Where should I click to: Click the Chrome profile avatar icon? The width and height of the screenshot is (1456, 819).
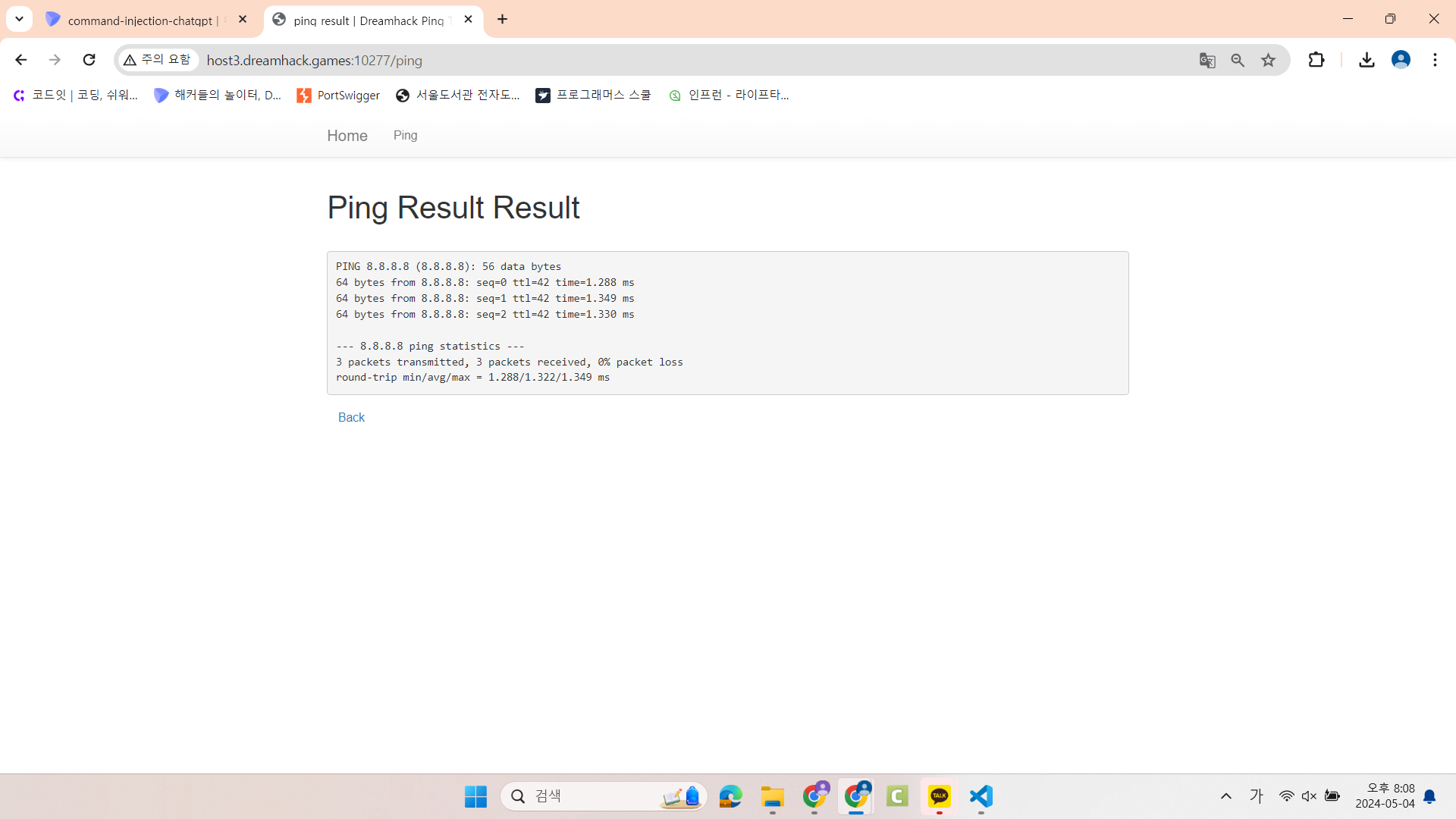1401,60
